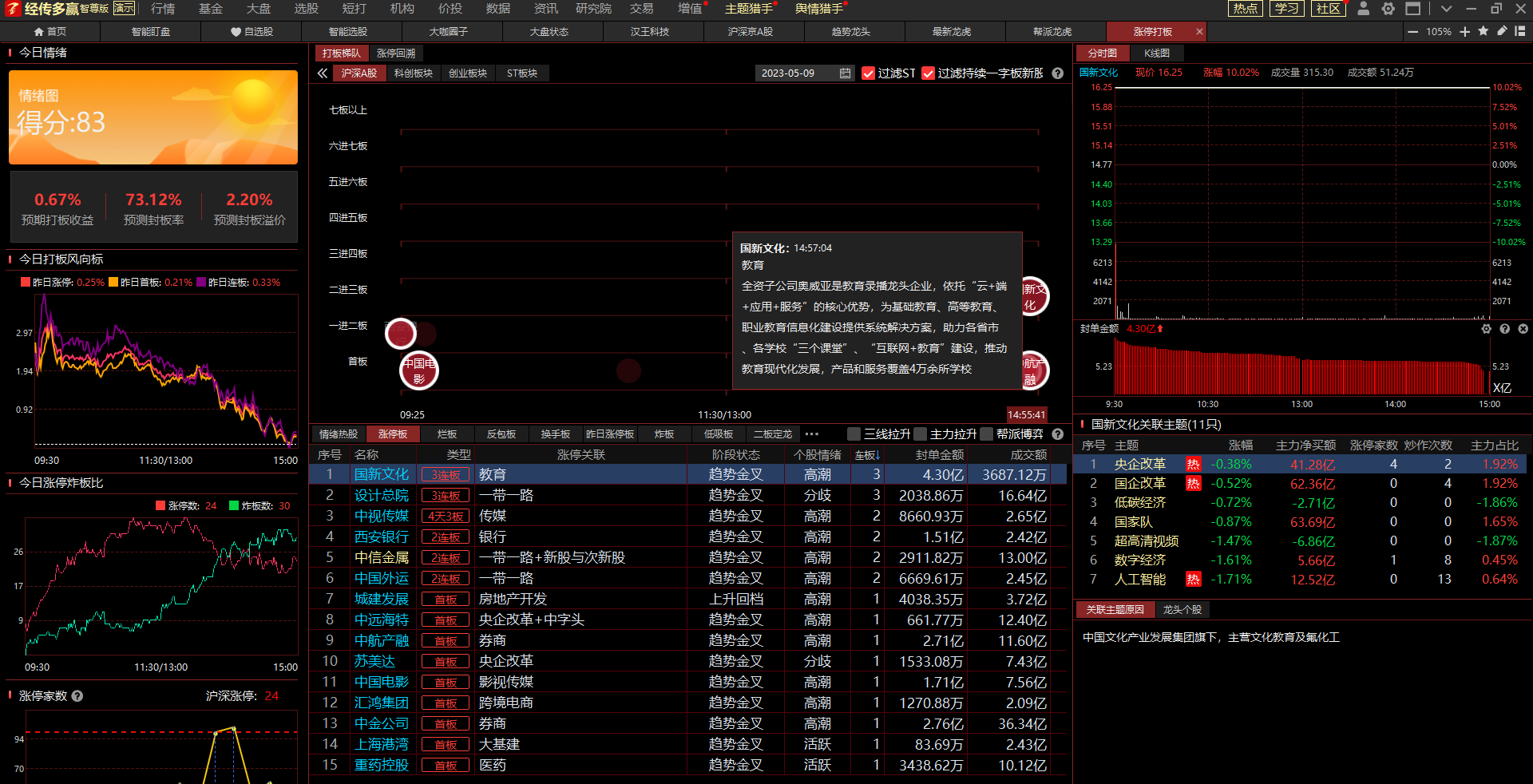Switch to the K线图 tab
Image resolution: width=1533 pixels, height=784 pixels.
tap(1157, 53)
